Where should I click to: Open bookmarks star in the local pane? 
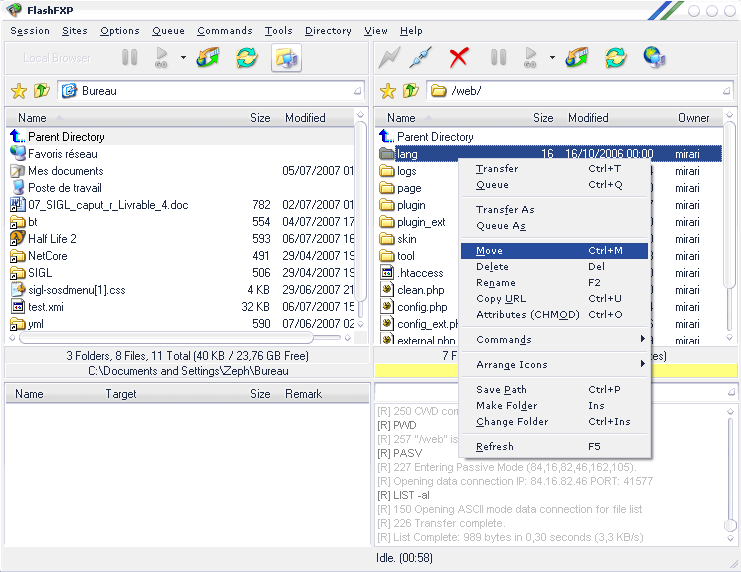(18, 91)
